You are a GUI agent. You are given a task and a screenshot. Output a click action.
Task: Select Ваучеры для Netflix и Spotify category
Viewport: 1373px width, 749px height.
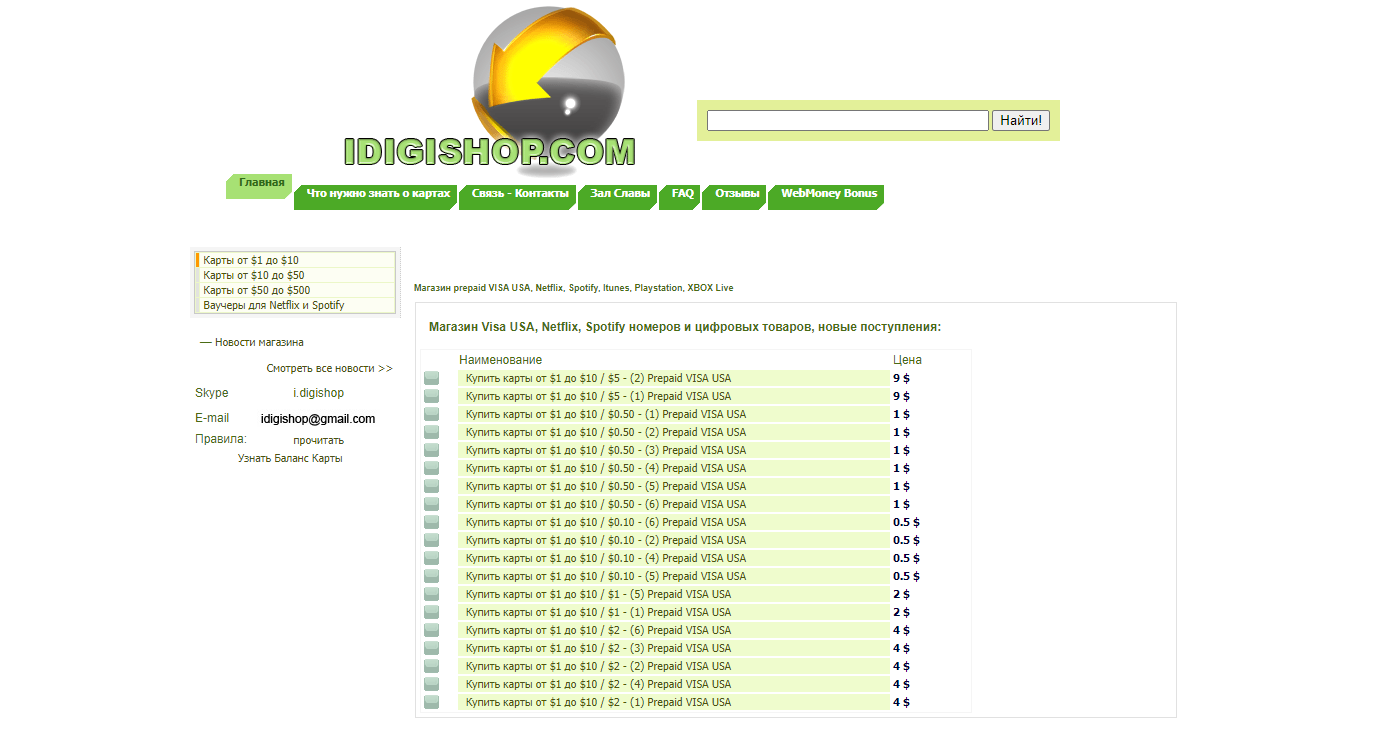point(296,305)
